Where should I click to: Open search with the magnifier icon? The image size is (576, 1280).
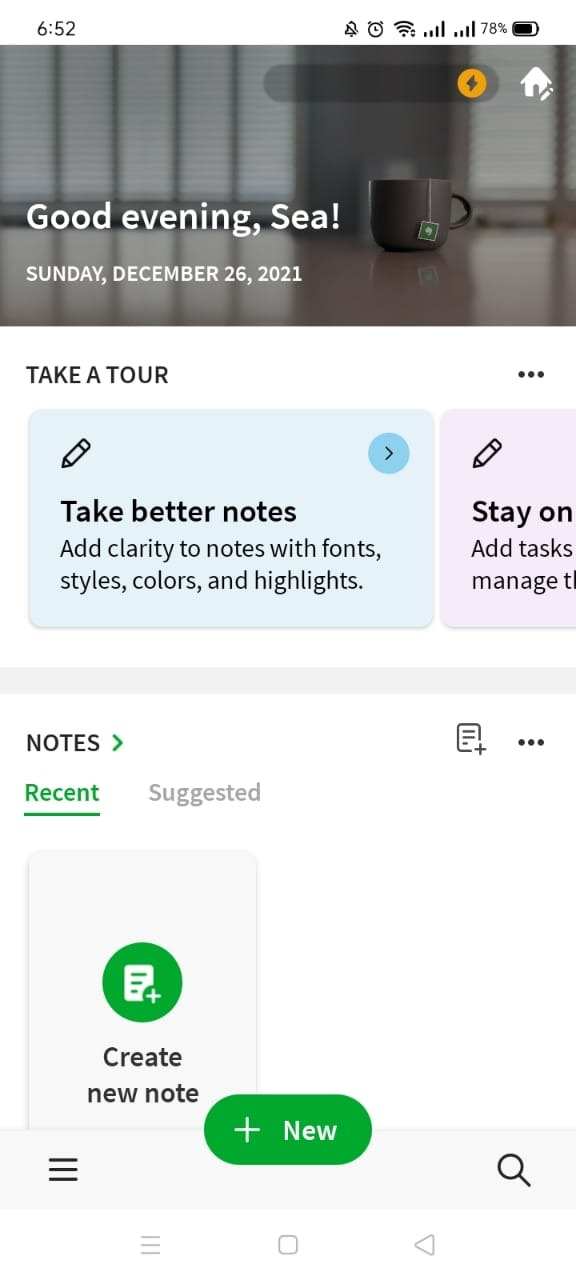click(x=514, y=1169)
